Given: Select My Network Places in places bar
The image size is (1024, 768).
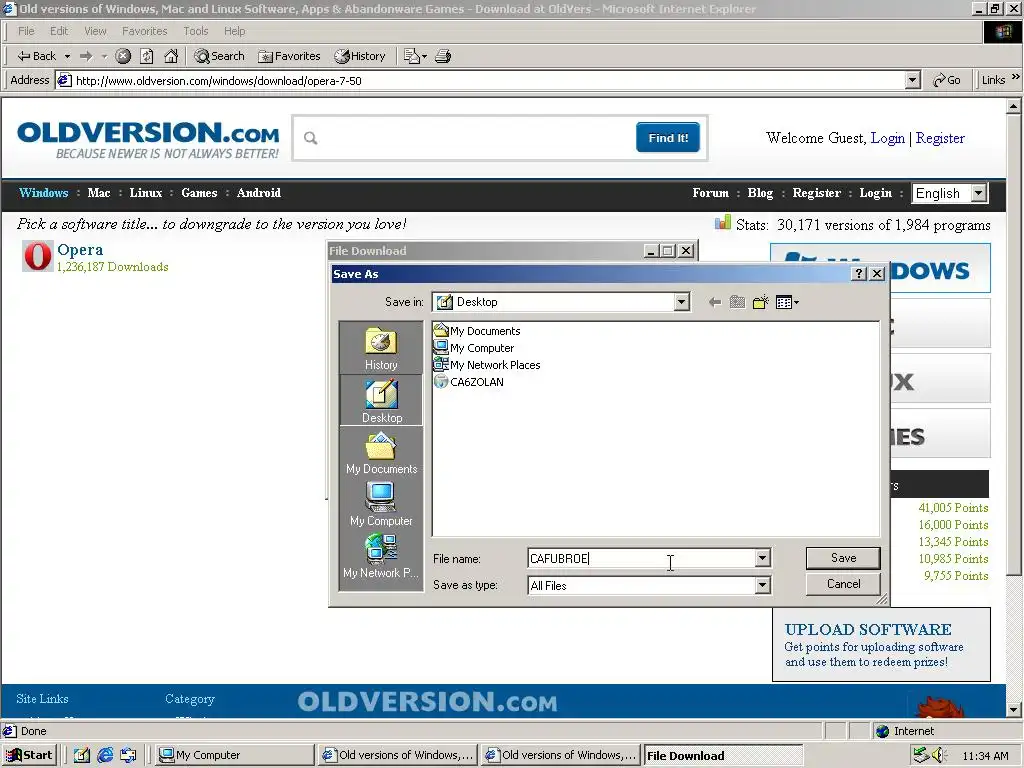Looking at the screenshot, I should click(381, 556).
